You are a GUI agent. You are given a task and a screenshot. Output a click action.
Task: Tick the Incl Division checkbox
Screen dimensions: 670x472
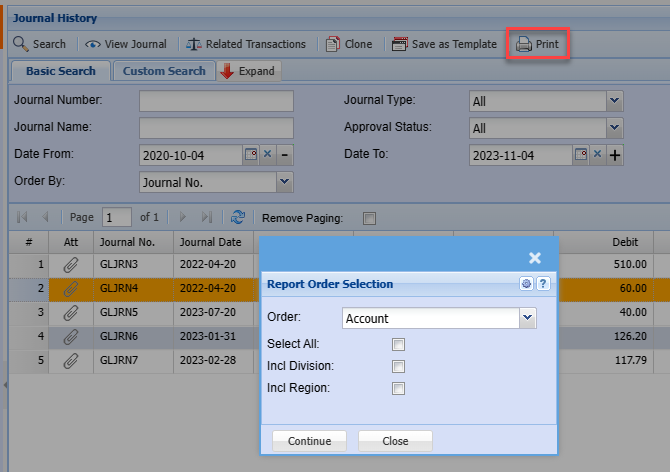[398, 366]
